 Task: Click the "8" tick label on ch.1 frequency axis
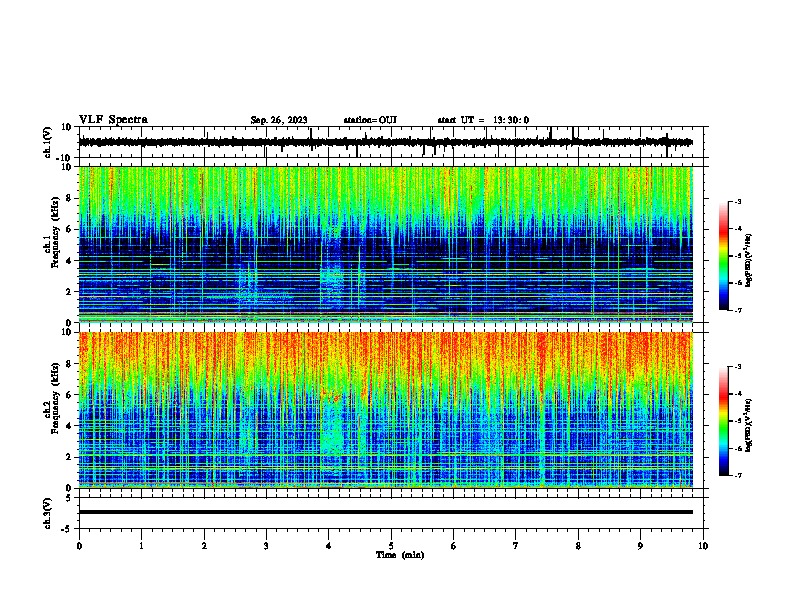tap(70, 198)
